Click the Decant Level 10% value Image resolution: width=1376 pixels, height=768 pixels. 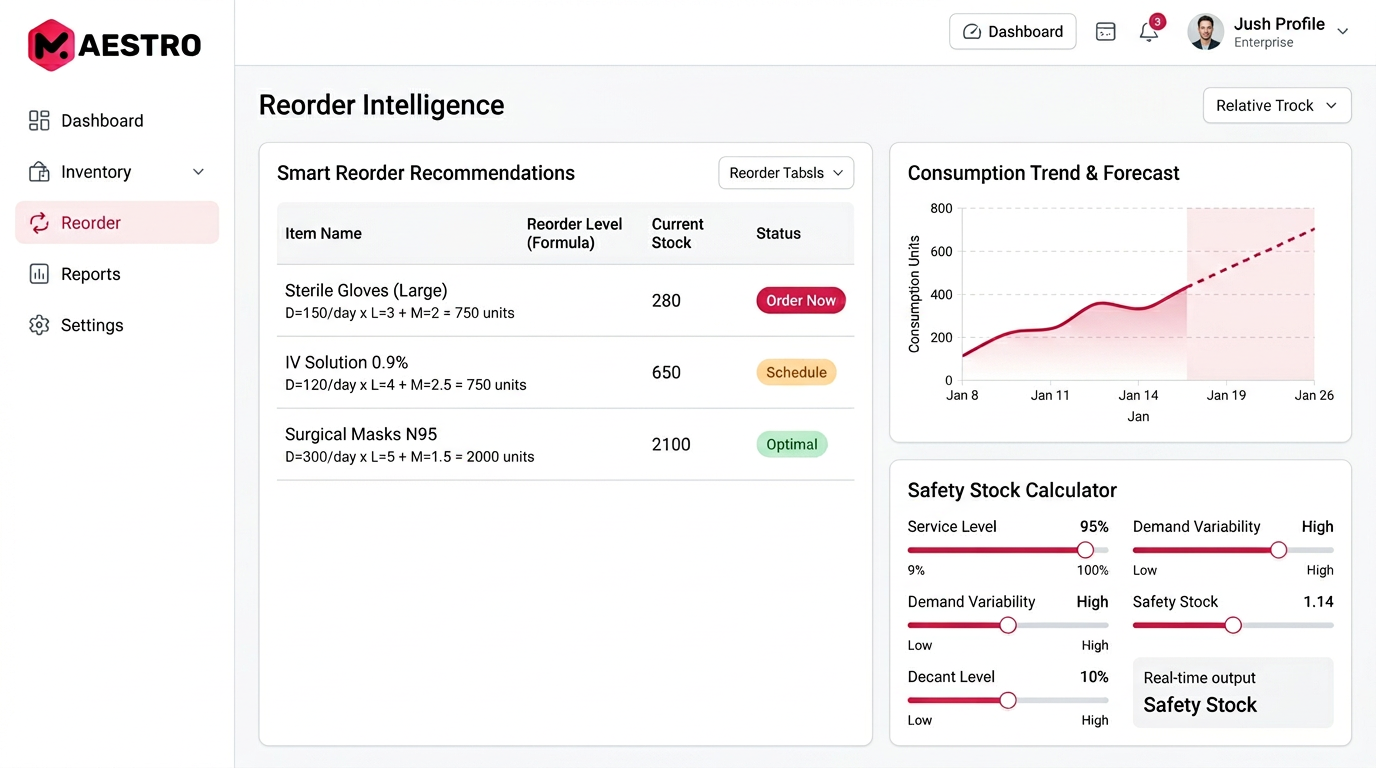pyautogui.click(x=1094, y=677)
